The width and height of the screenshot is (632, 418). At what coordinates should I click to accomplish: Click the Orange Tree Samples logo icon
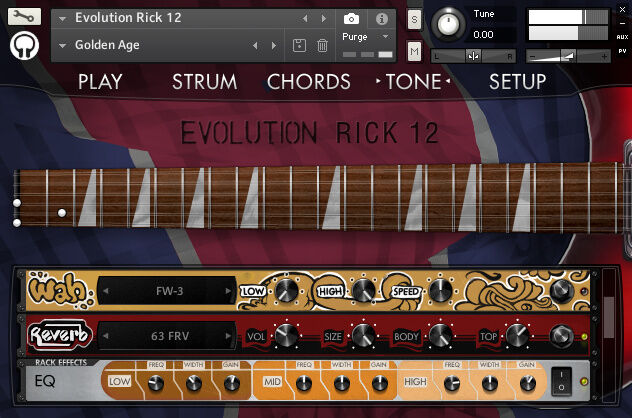pyautogui.click(x=25, y=46)
